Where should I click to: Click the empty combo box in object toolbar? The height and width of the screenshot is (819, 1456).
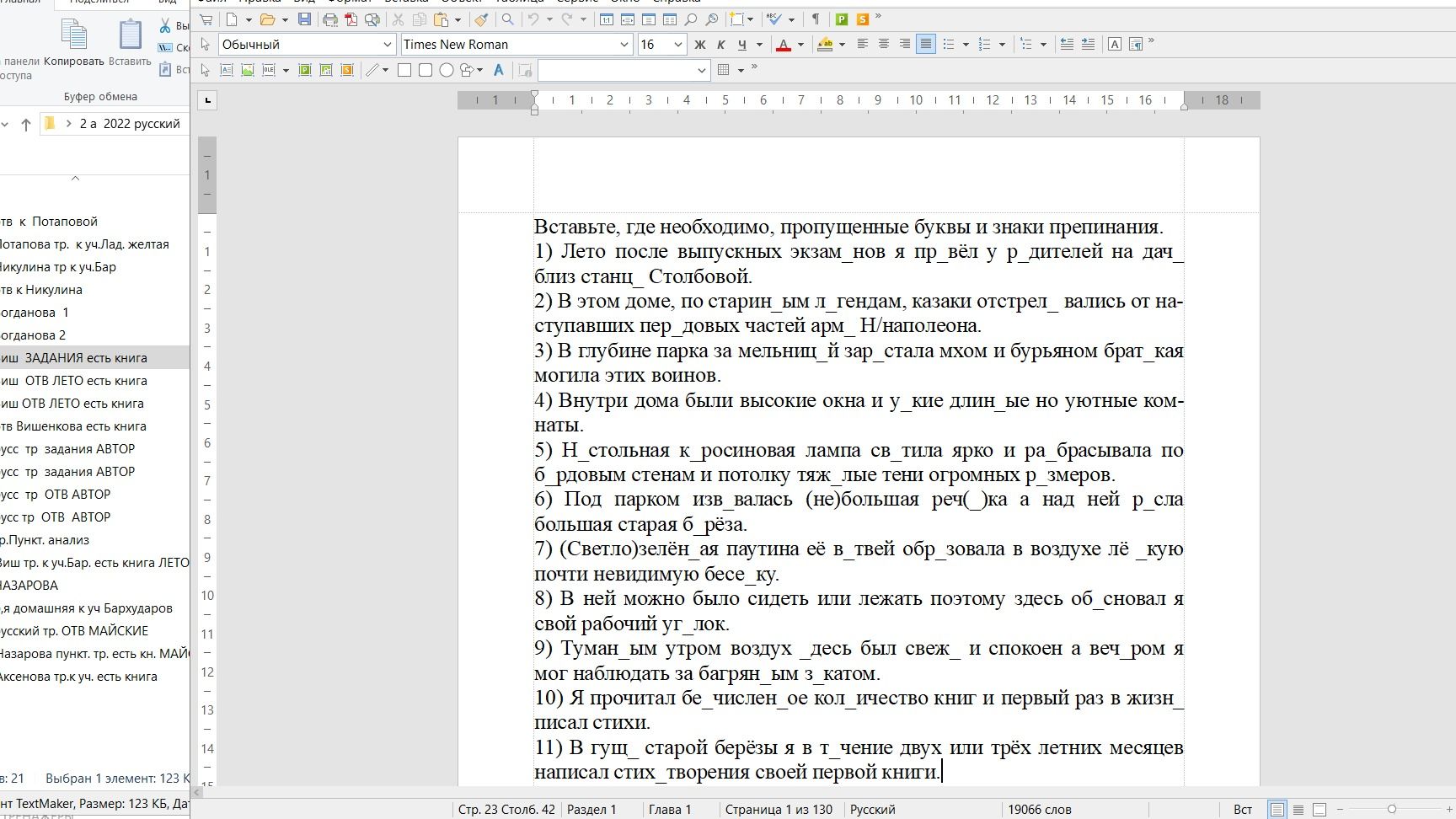pyautogui.click(x=624, y=70)
